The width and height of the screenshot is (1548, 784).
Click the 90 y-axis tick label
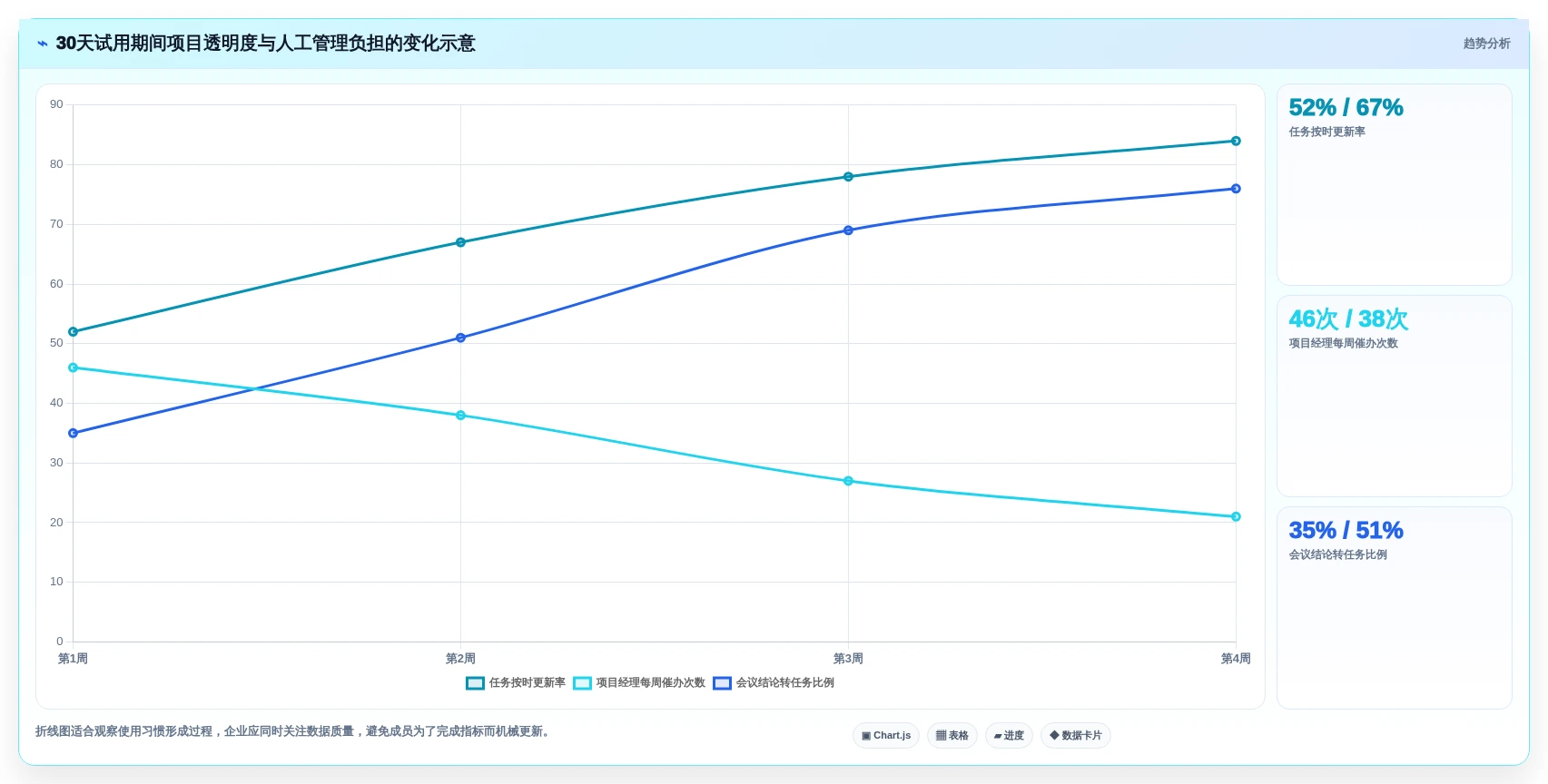coord(56,104)
